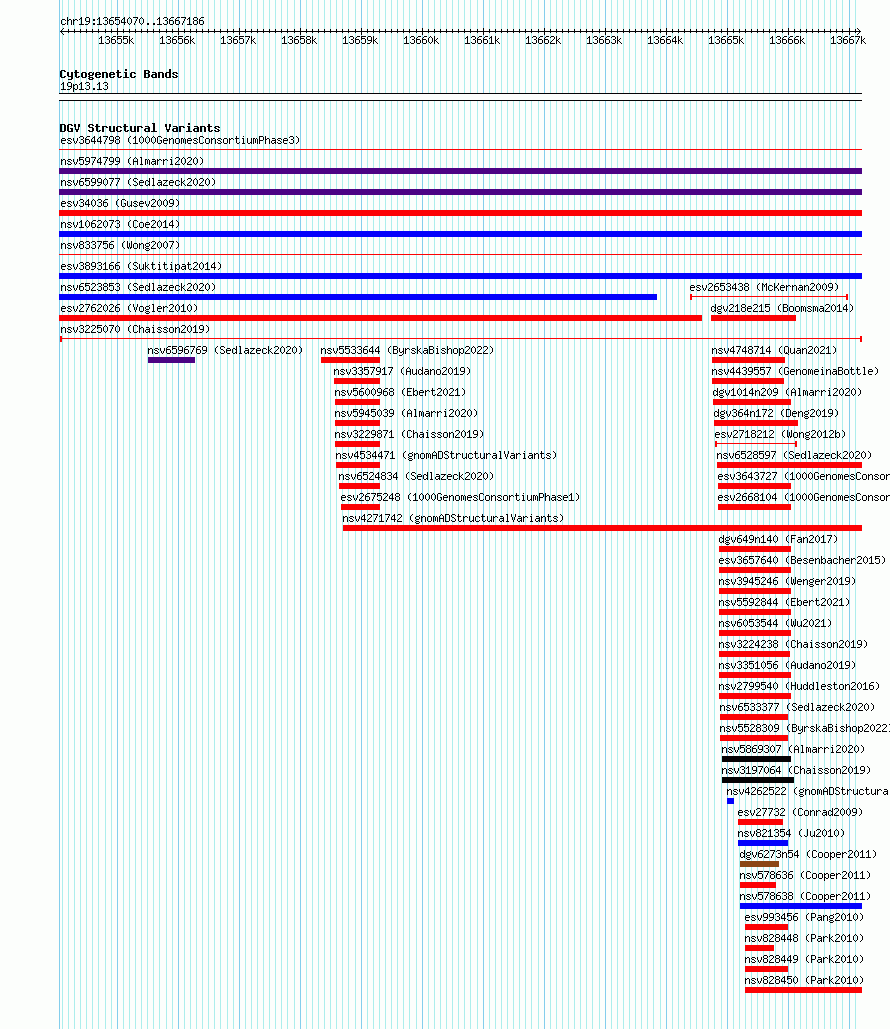Click esv27732 (Conrad2009) label

(x=800, y=812)
